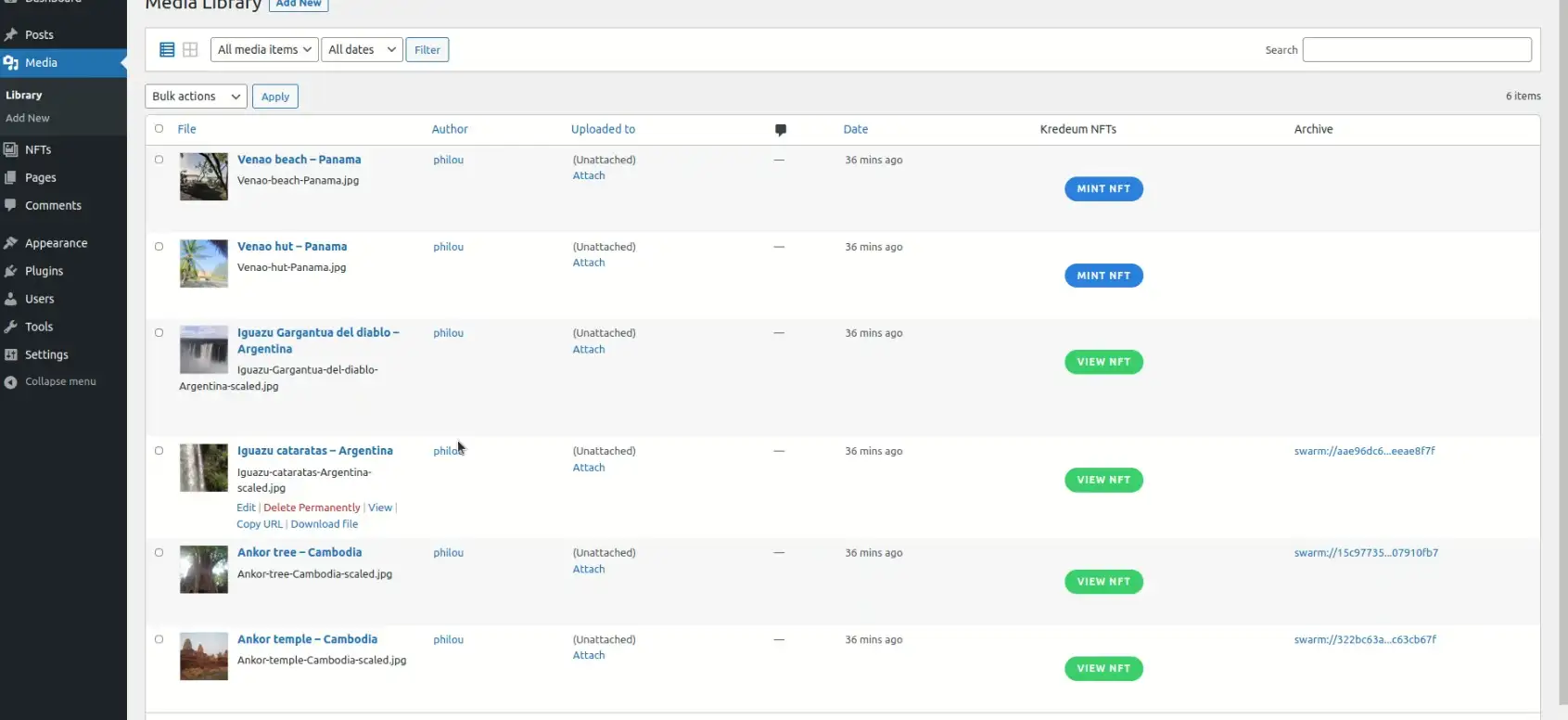1568x720 pixels.
Task: Switch to grid view icon
Action: pos(190,50)
